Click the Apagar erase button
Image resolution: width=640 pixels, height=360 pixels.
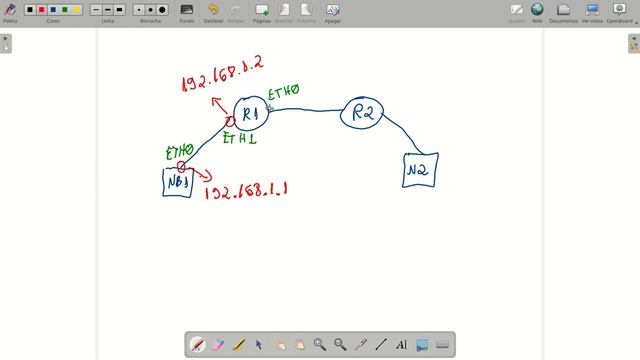point(333,12)
